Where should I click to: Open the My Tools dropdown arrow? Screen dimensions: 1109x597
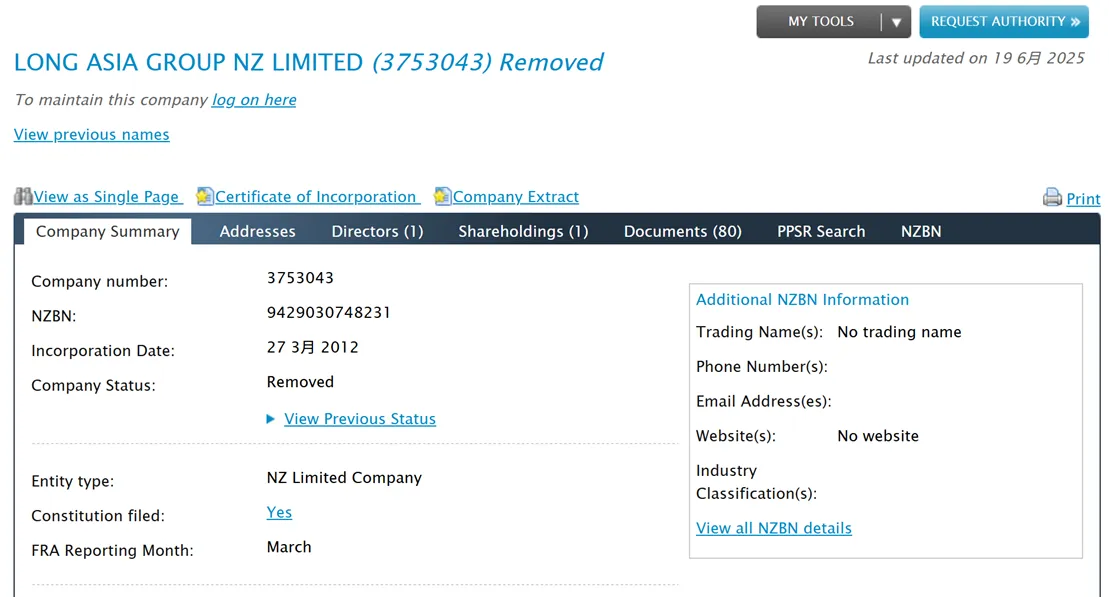pyautogui.click(x=896, y=22)
